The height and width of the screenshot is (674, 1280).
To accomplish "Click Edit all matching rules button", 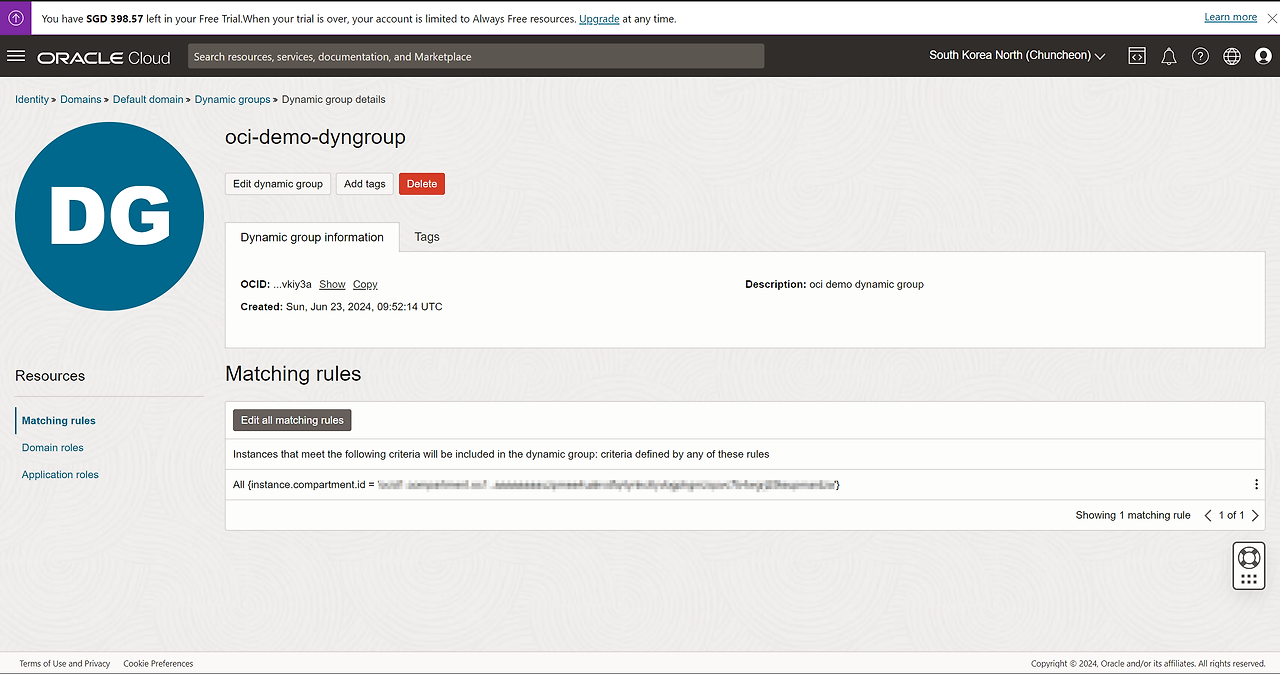I will [x=292, y=420].
